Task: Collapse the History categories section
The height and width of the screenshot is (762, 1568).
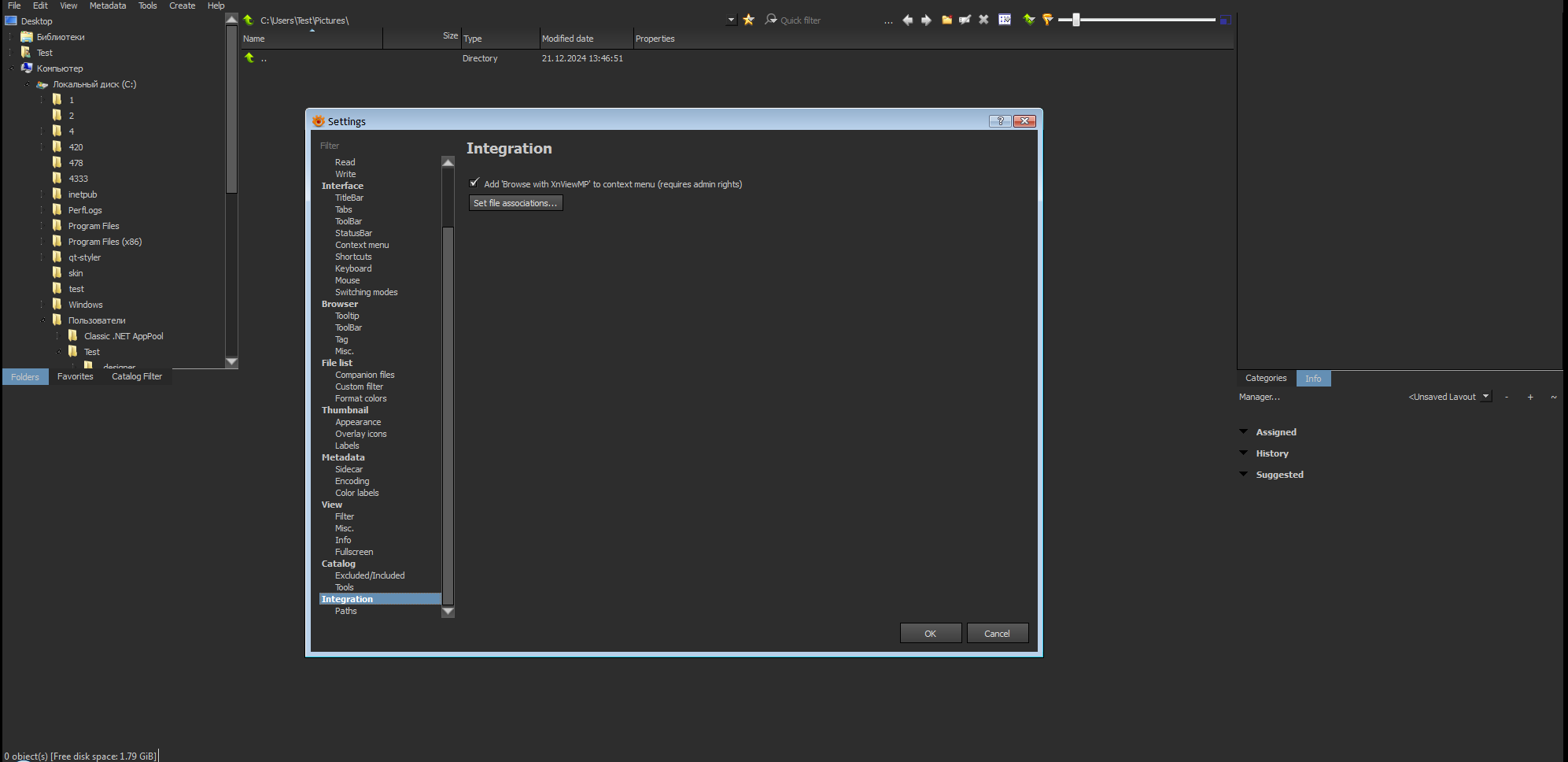Action: pyautogui.click(x=1243, y=453)
